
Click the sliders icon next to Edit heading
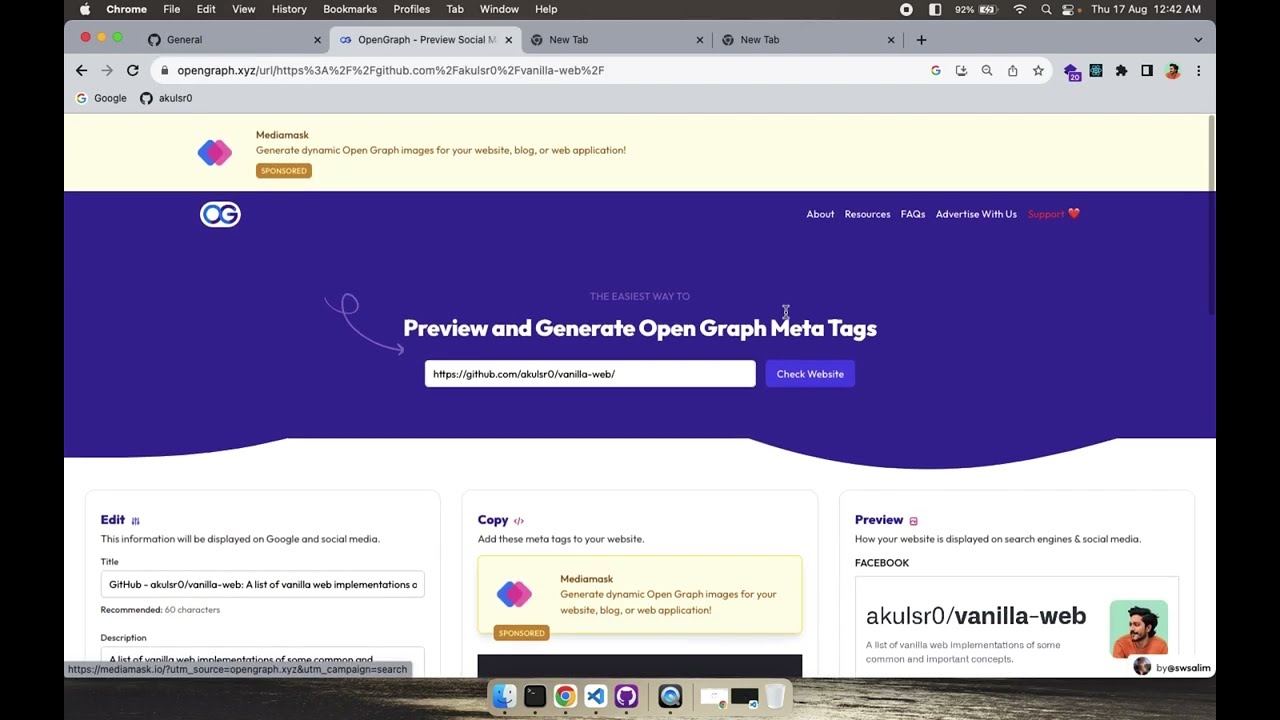coord(135,521)
